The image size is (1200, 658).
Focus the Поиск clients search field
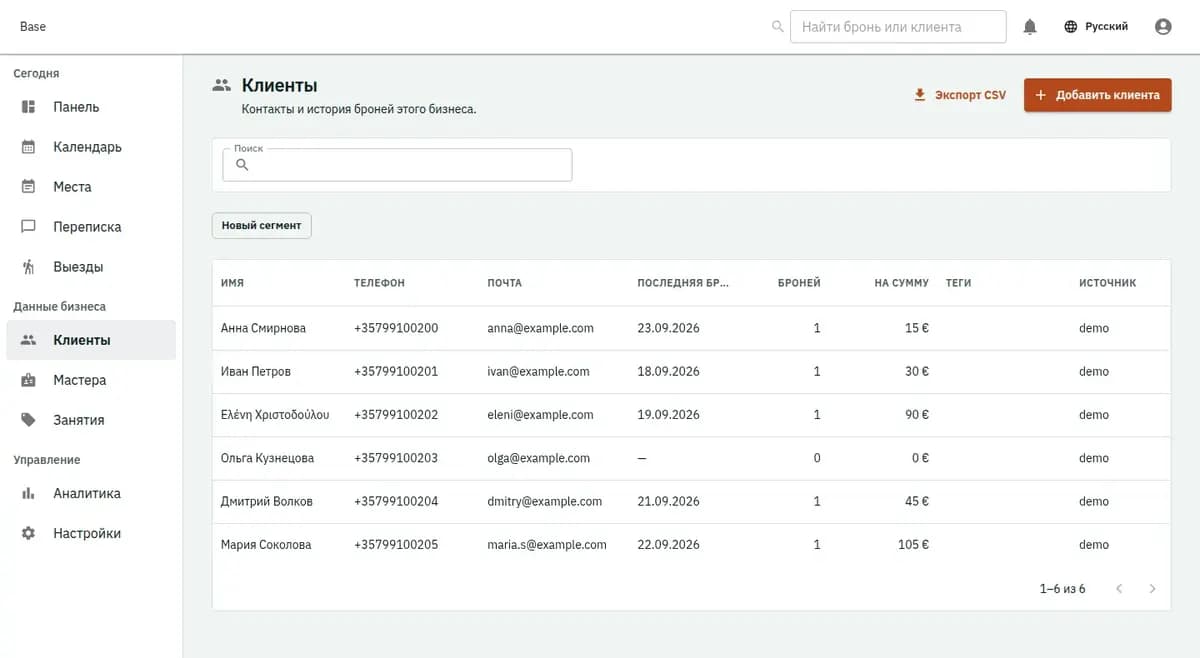point(397,165)
